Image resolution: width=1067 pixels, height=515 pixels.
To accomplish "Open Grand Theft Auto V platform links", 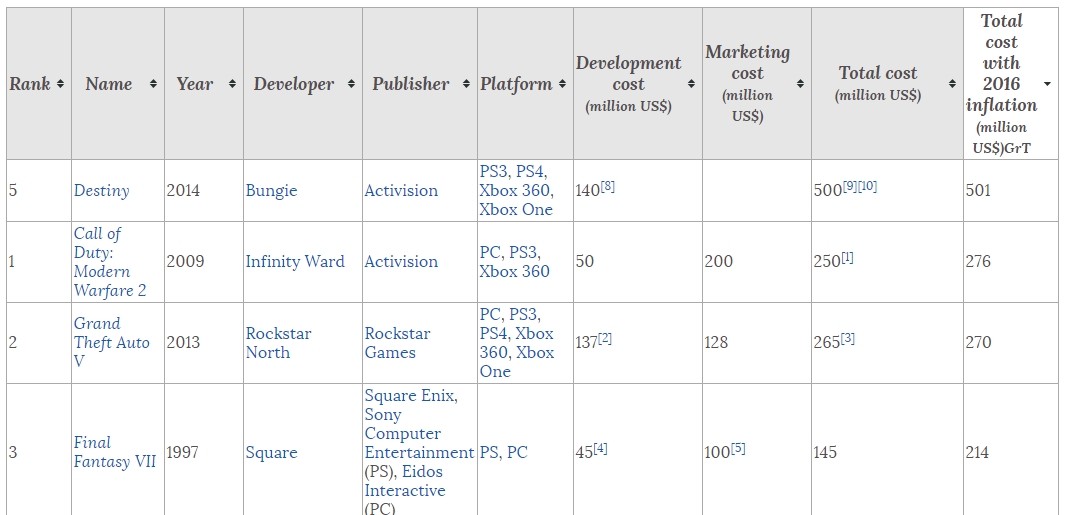I will 516,343.
